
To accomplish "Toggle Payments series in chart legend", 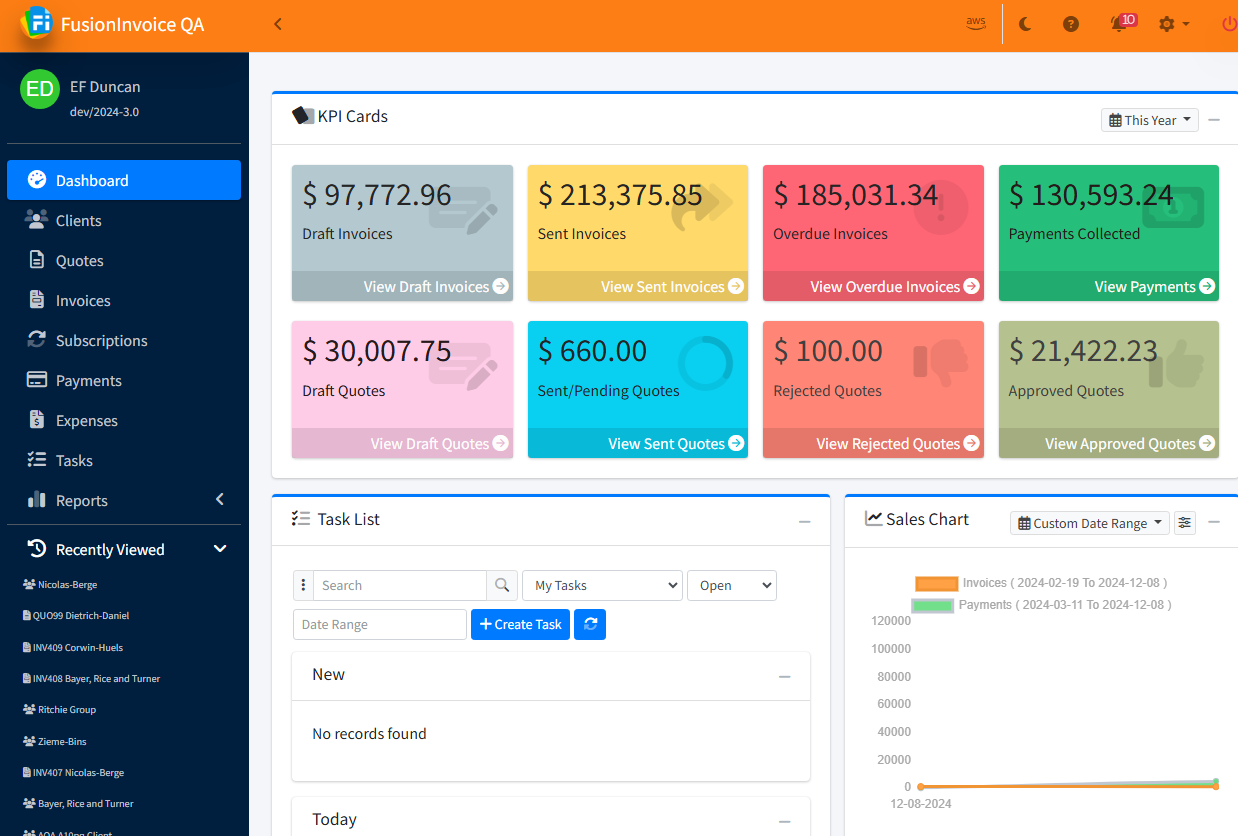I will pos(932,605).
